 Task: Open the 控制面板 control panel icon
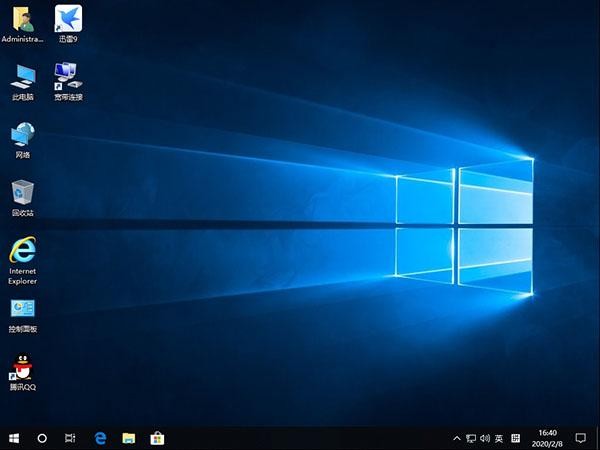click(22, 308)
